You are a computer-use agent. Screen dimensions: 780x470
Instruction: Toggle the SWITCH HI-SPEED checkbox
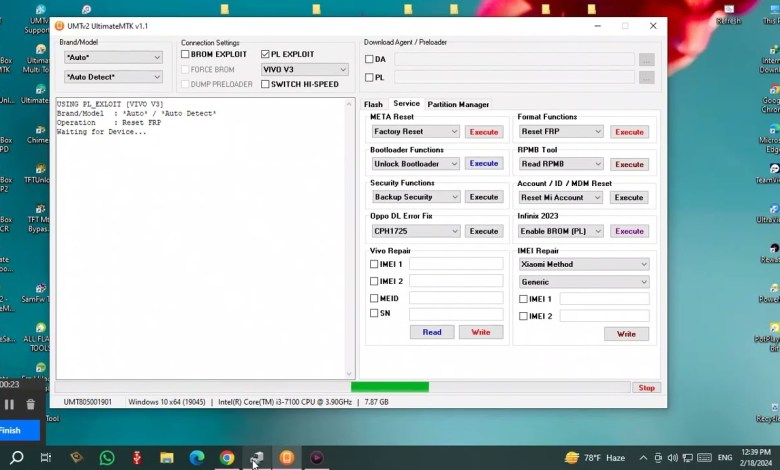point(266,84)
